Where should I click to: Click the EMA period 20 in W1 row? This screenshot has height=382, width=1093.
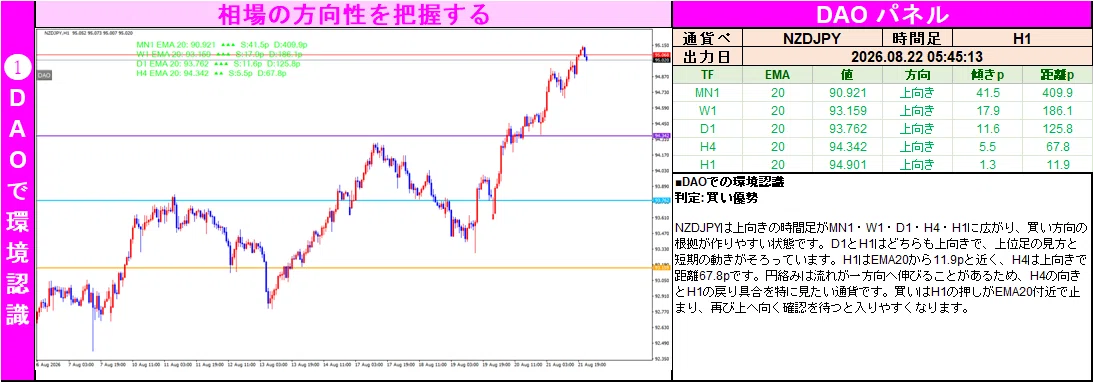(778, 111)
